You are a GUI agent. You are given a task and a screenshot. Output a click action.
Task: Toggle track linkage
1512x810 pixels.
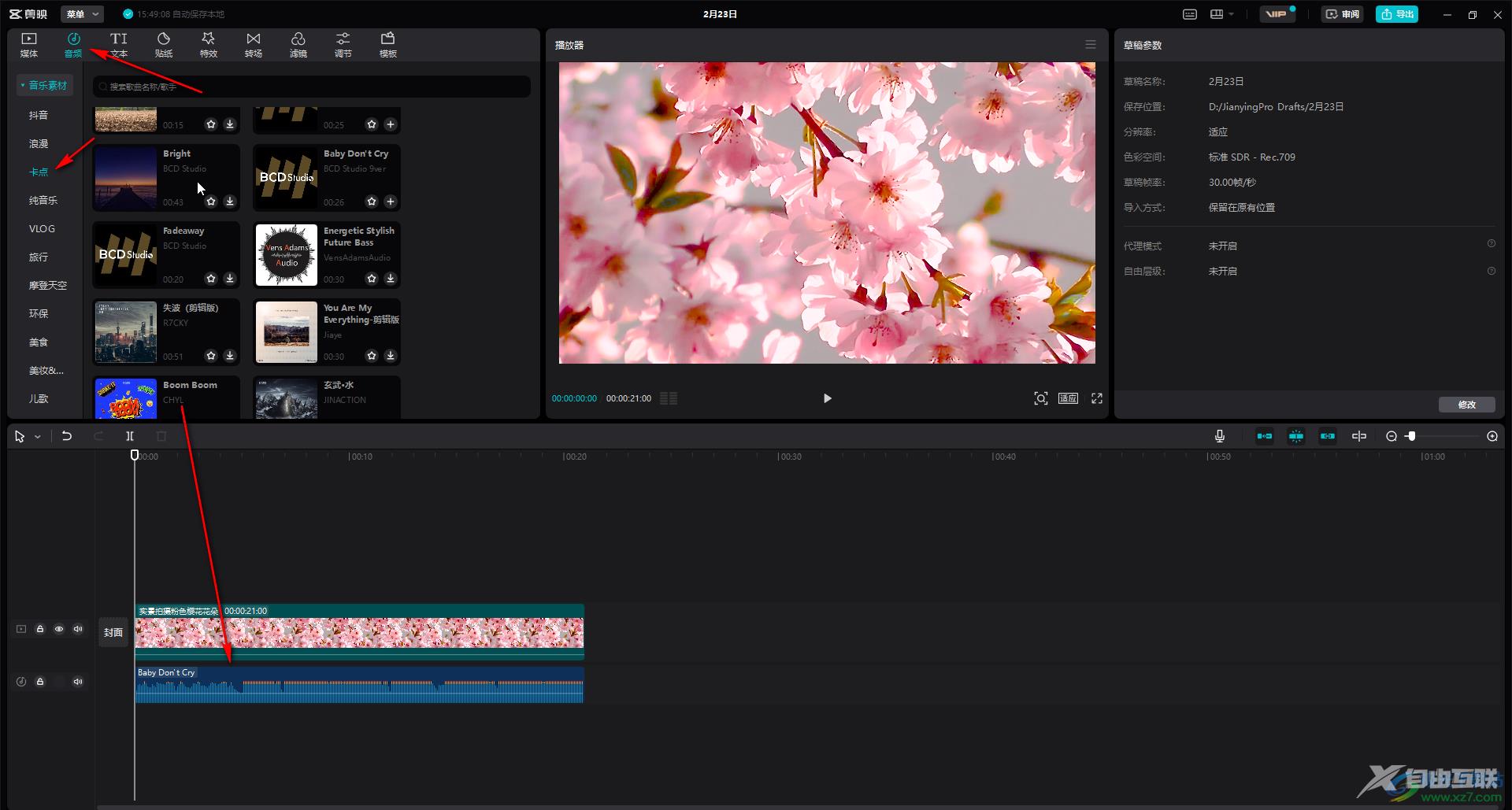1328,436
